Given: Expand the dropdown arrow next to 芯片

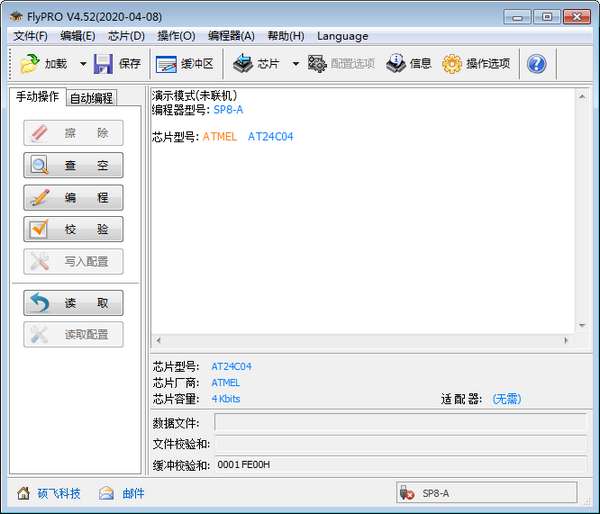Looking at the screenshot, I should (x=295, y=64).
